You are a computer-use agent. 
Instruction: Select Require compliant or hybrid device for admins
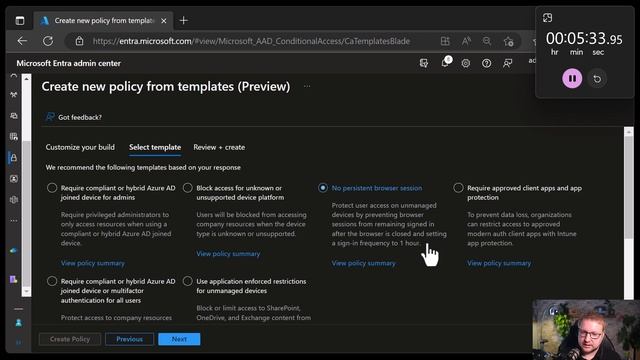click(52, 188)
